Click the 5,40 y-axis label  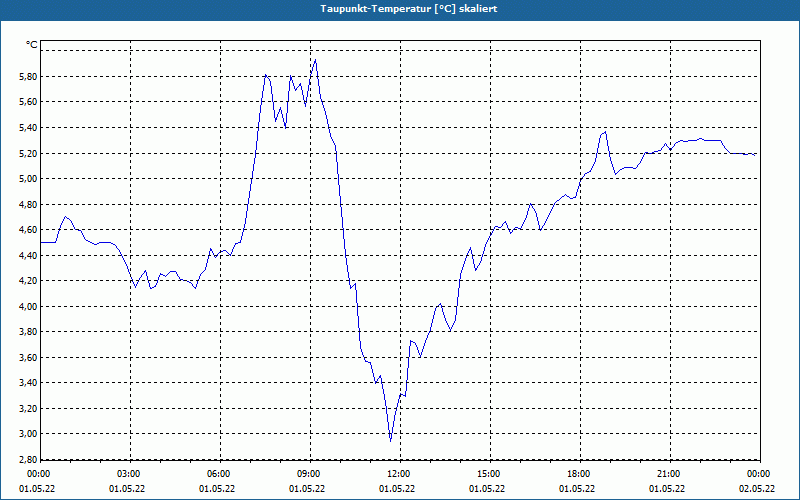point(28,128)
